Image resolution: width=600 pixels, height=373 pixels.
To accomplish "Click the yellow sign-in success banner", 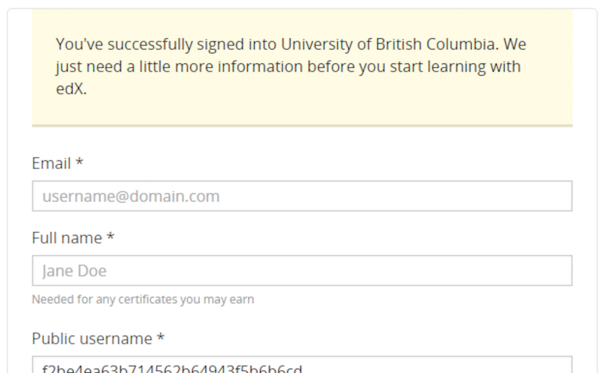I will coord(302,67).
